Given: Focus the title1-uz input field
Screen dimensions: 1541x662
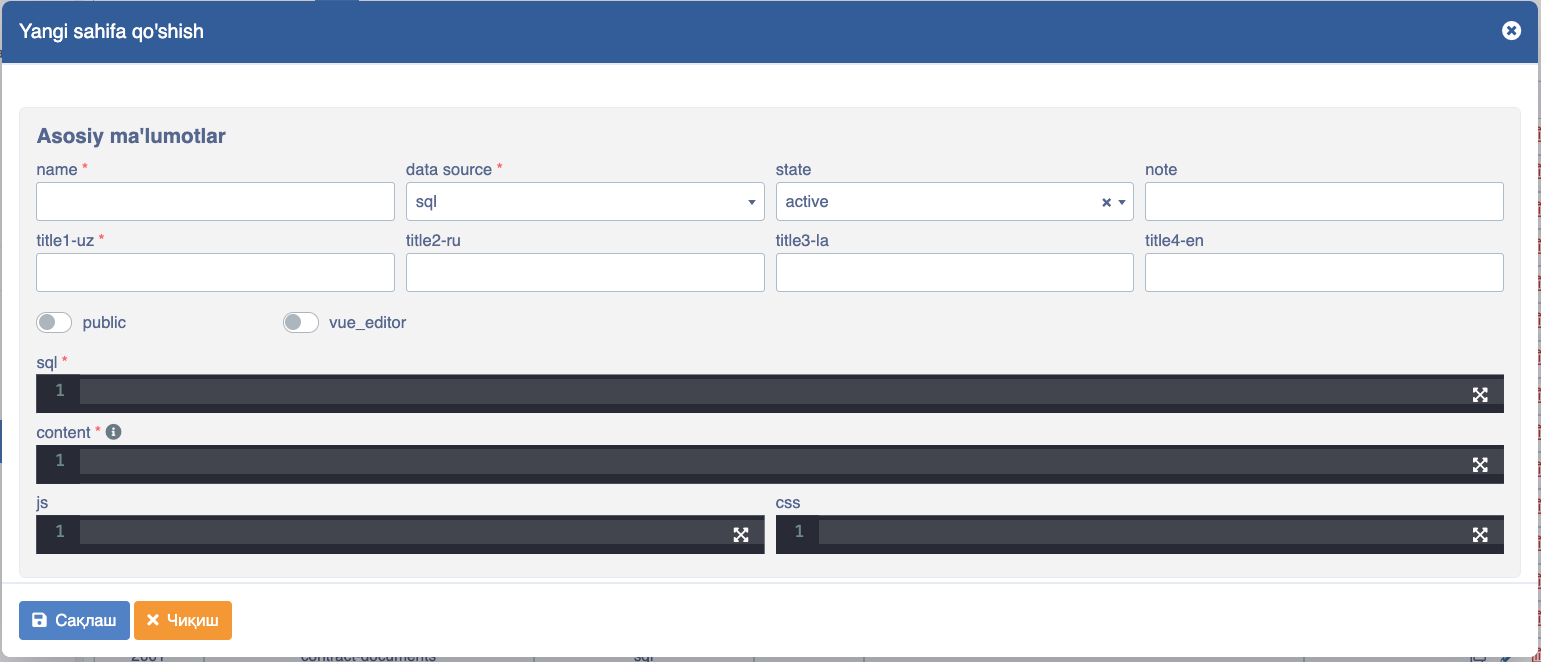Looking at the screenshot, I should [x=215, y=272].
